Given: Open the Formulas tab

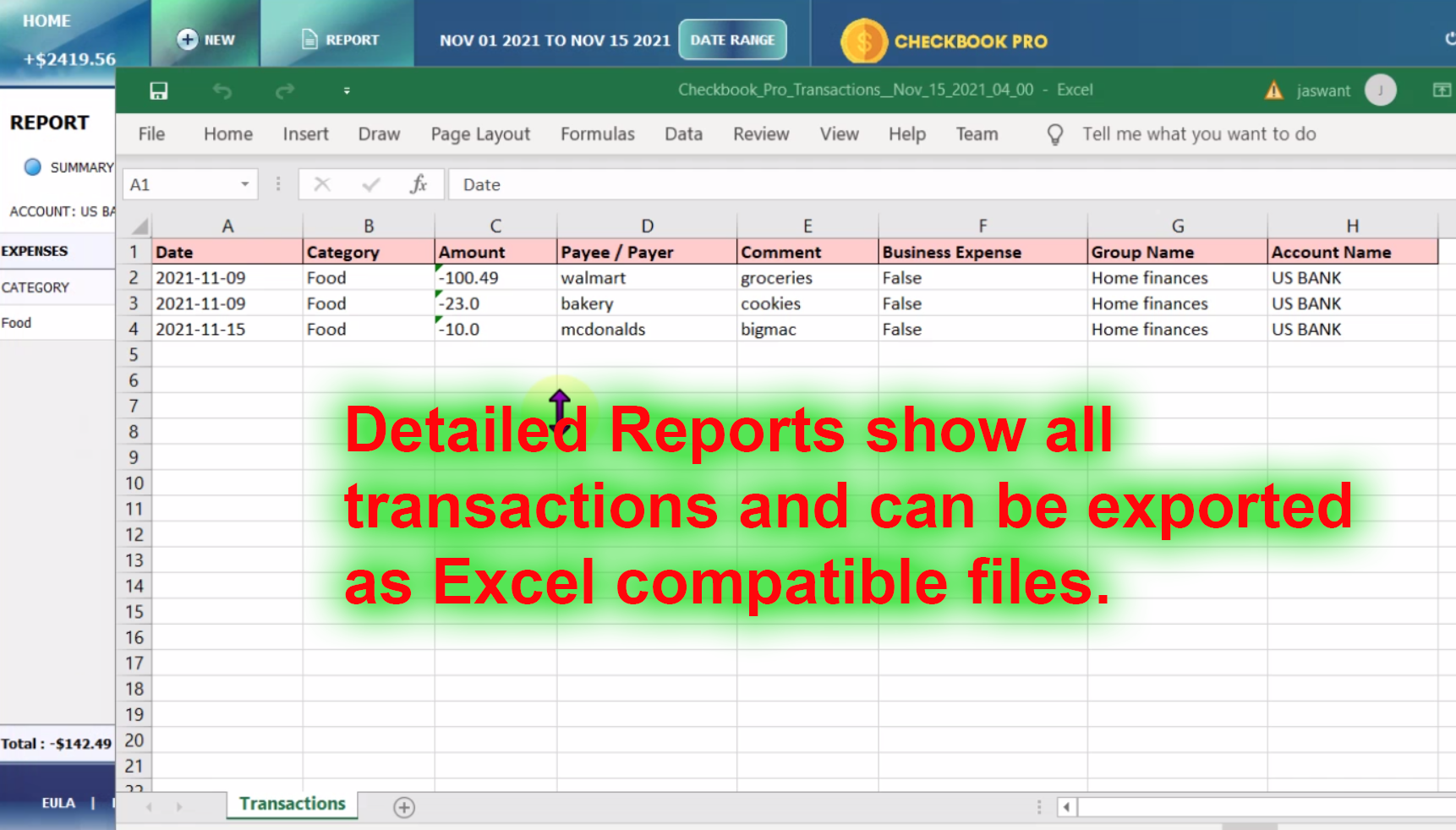Looking at the screenshot, I should coord(597,134).
